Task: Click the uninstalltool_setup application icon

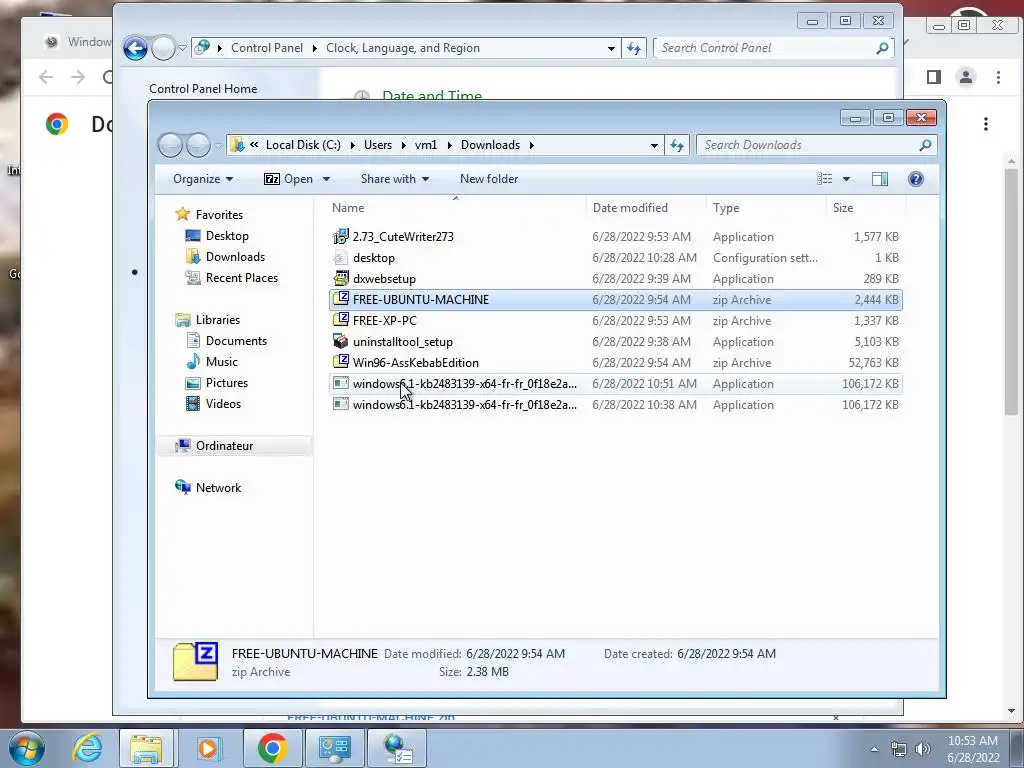Action: pos(340,341)
